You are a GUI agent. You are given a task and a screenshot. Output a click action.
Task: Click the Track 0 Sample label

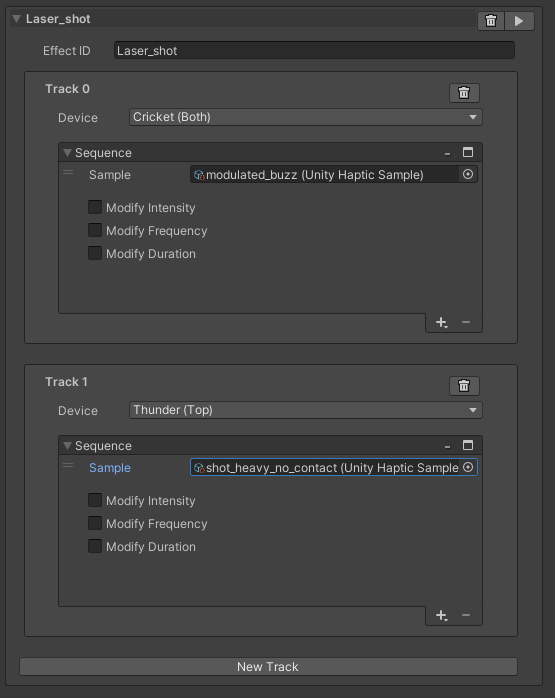(110, 175)
